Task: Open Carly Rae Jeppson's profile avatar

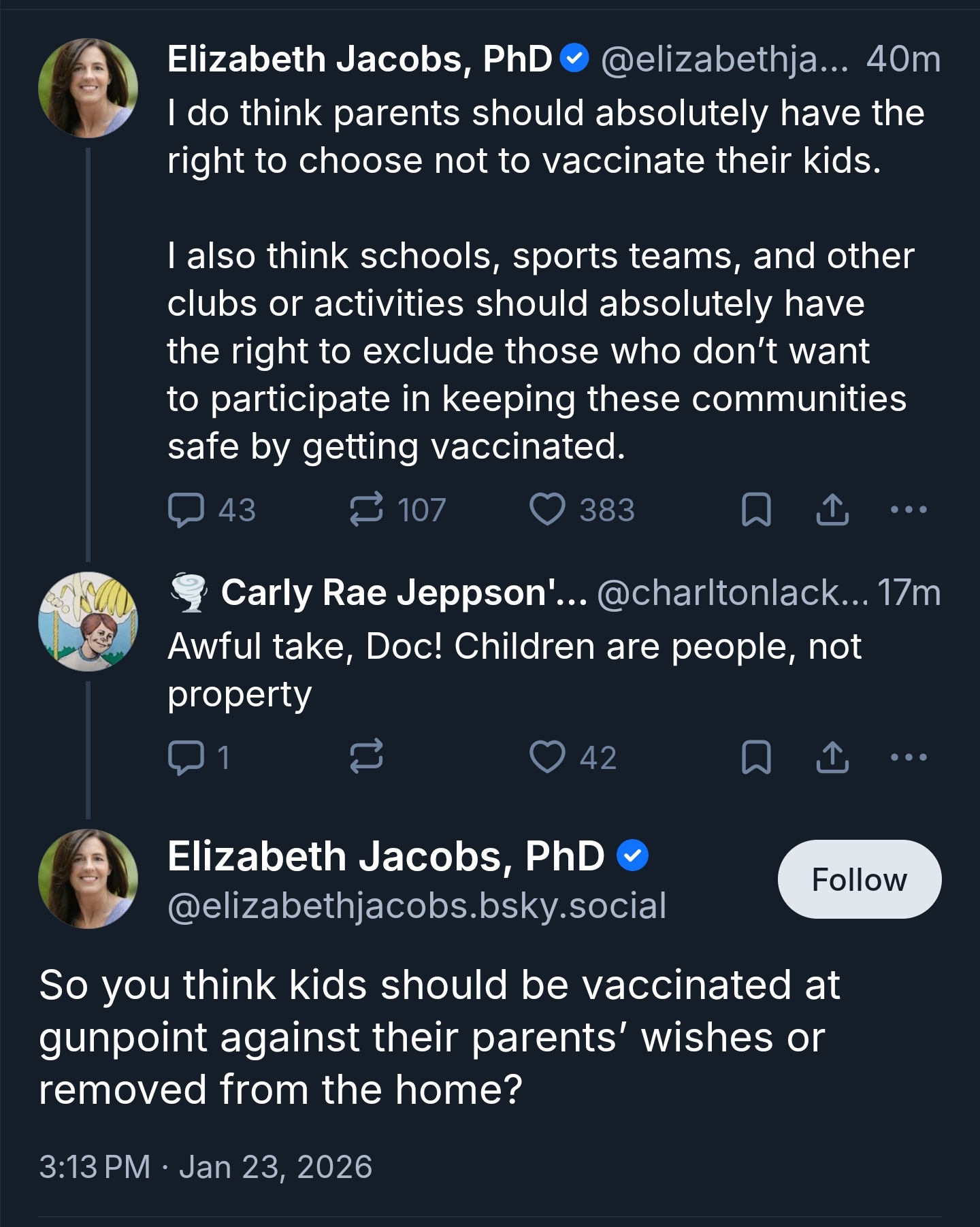Action: (88, 621)
